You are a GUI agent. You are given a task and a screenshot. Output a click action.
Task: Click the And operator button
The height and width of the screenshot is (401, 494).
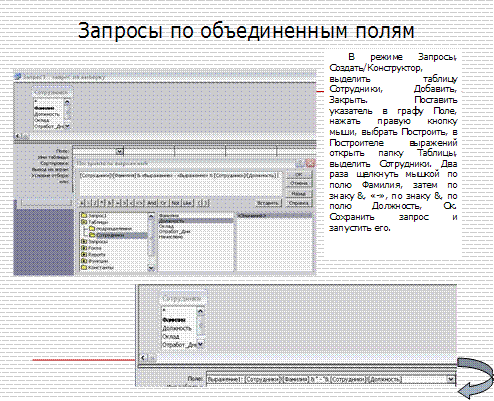[x=152, y=203]
